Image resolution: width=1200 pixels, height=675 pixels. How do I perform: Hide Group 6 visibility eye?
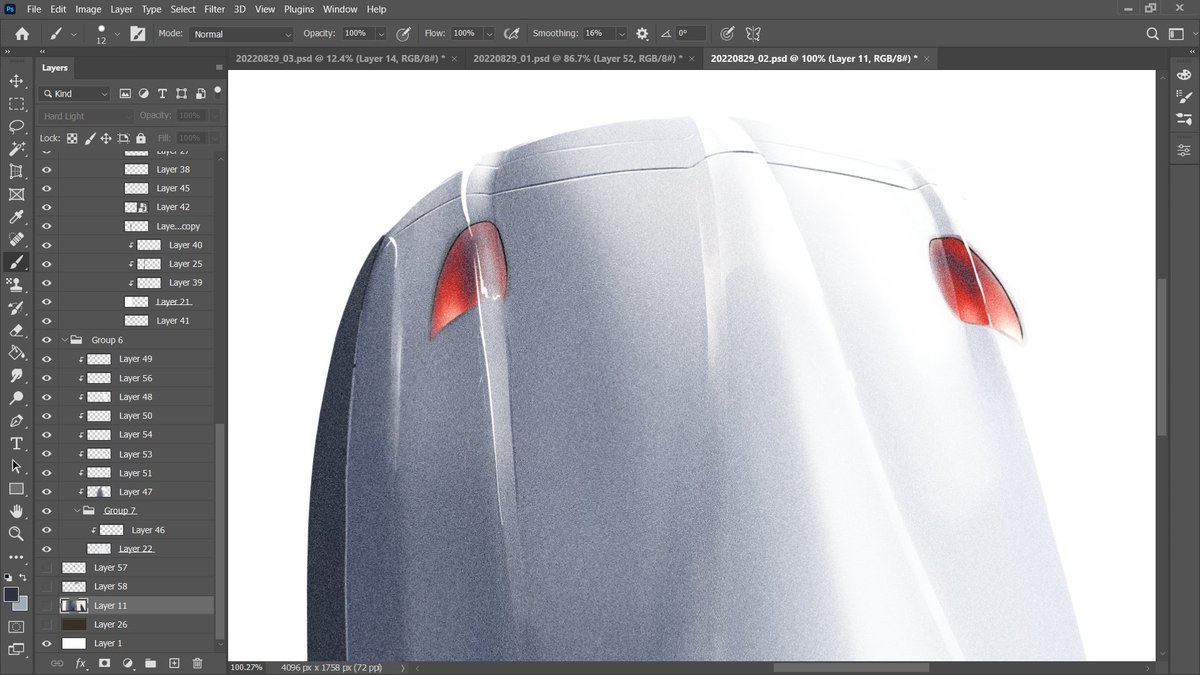click(x=46, y=340)
